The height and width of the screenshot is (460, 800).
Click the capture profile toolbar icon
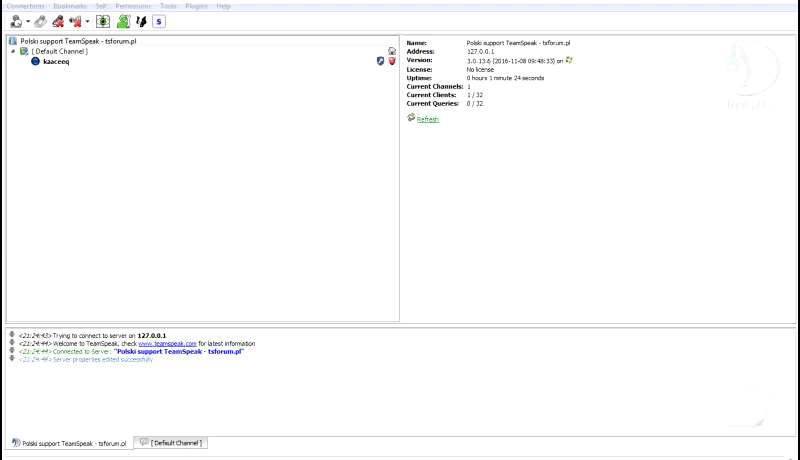click(41, 21)
